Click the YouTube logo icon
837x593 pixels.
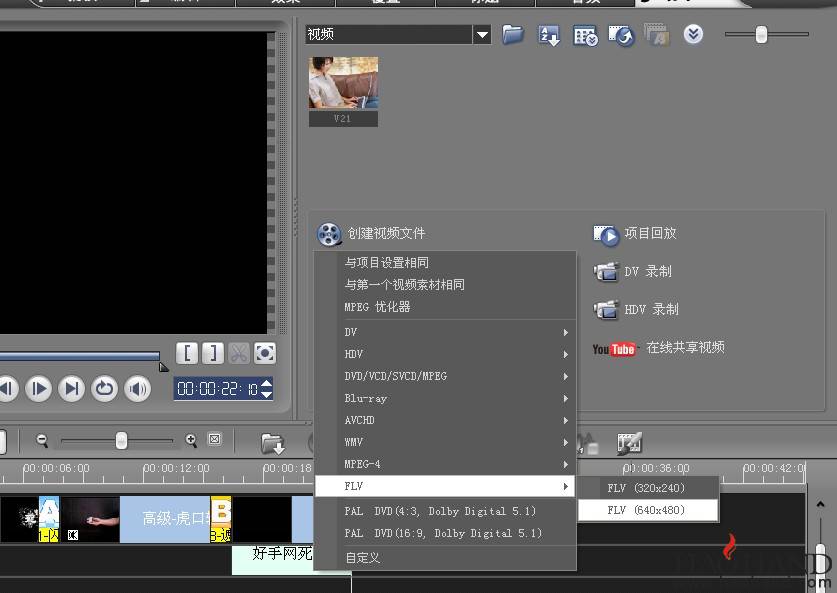click(x=614, y=349)
